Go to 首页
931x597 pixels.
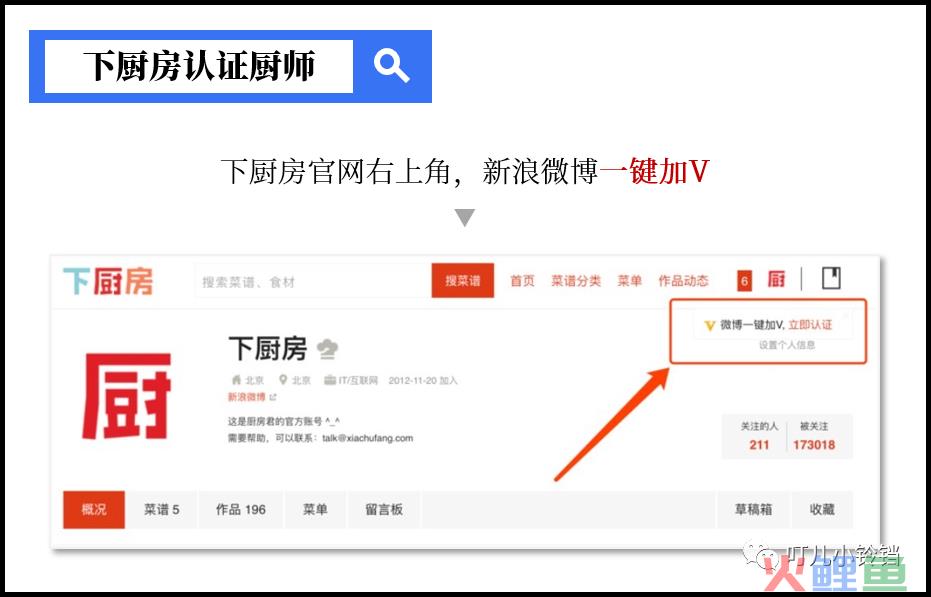(x=522, y=281)
